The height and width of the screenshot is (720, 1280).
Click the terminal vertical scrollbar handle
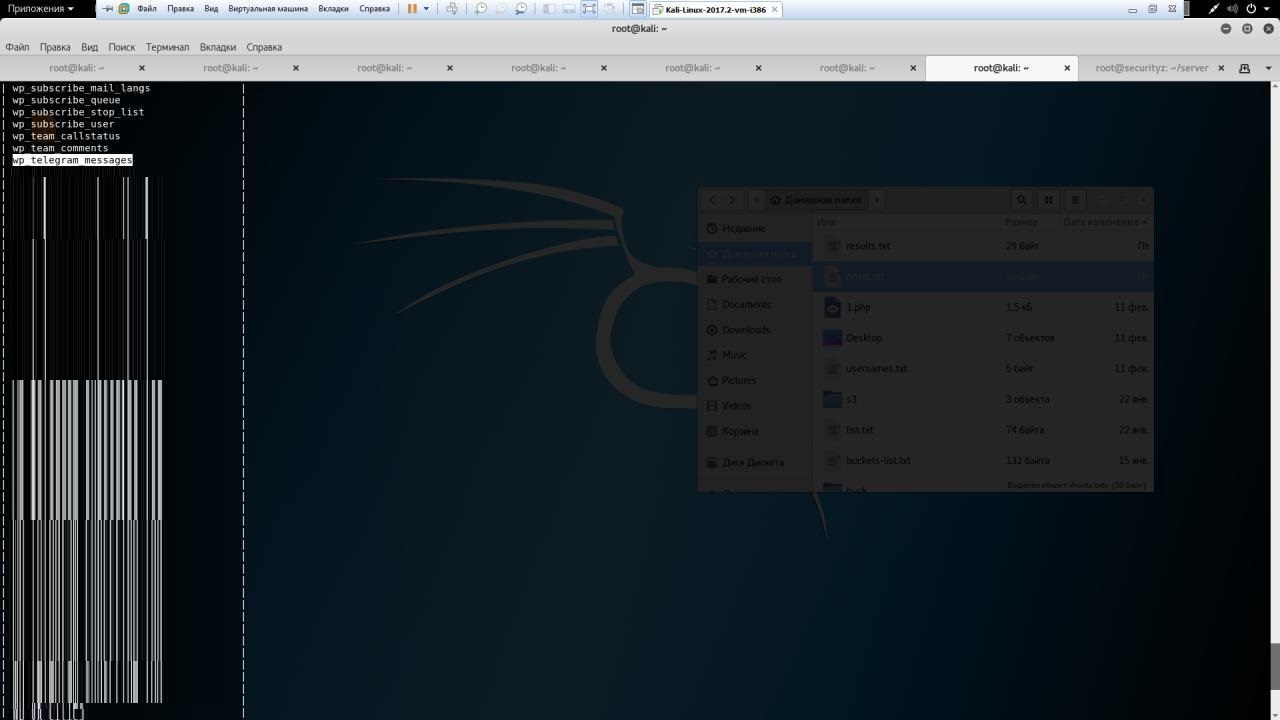click(1275, 668)
